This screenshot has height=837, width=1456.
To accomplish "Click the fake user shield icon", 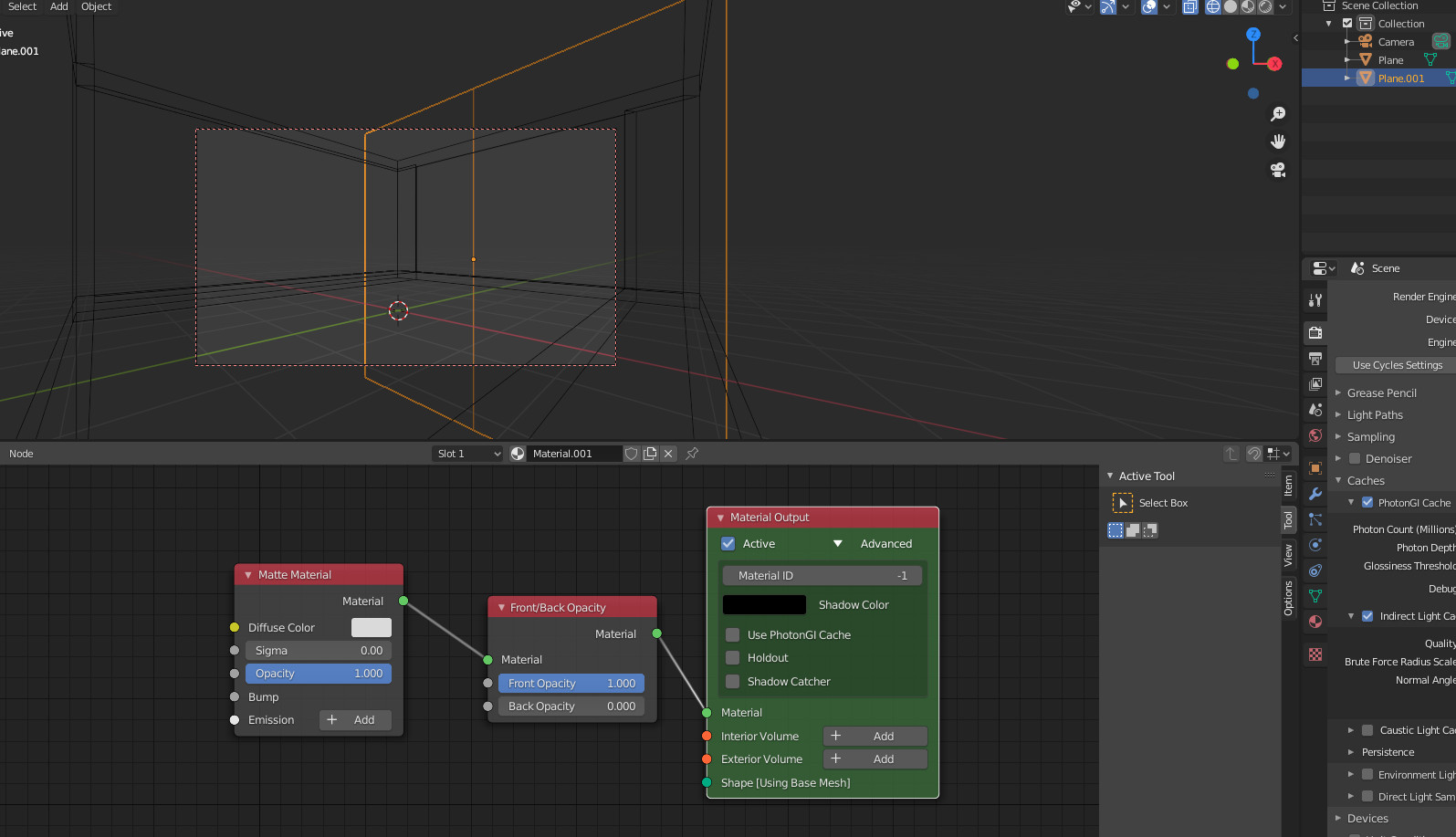I will click(631, 454).
